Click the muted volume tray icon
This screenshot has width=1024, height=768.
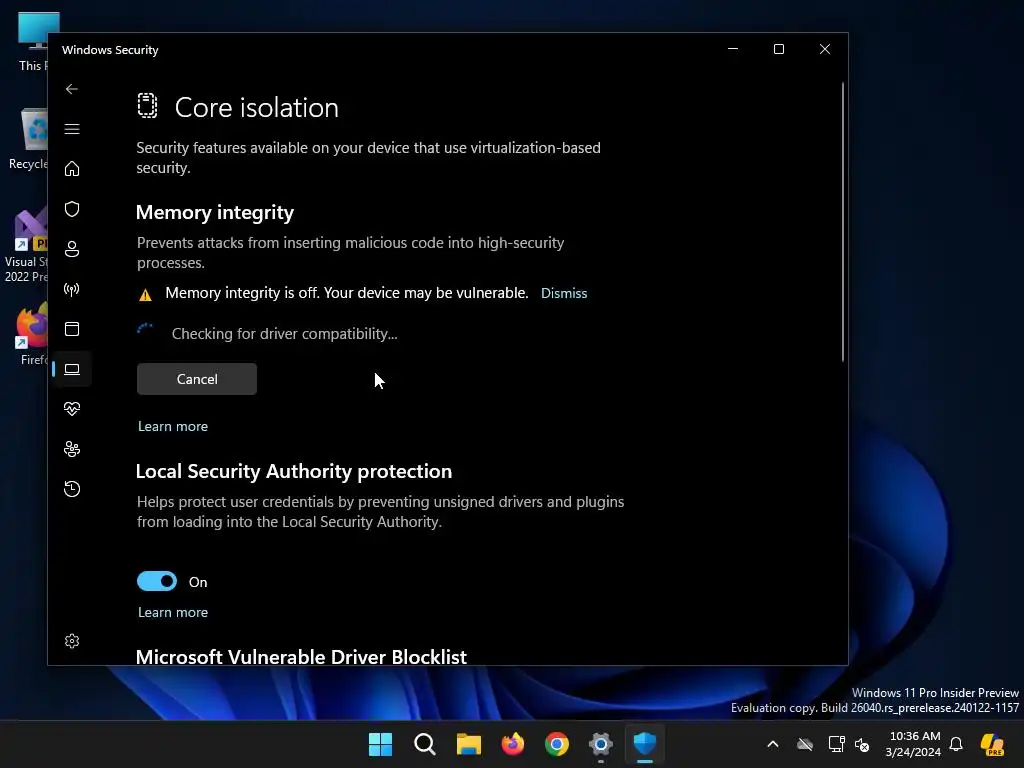click(x=862, y=744)
